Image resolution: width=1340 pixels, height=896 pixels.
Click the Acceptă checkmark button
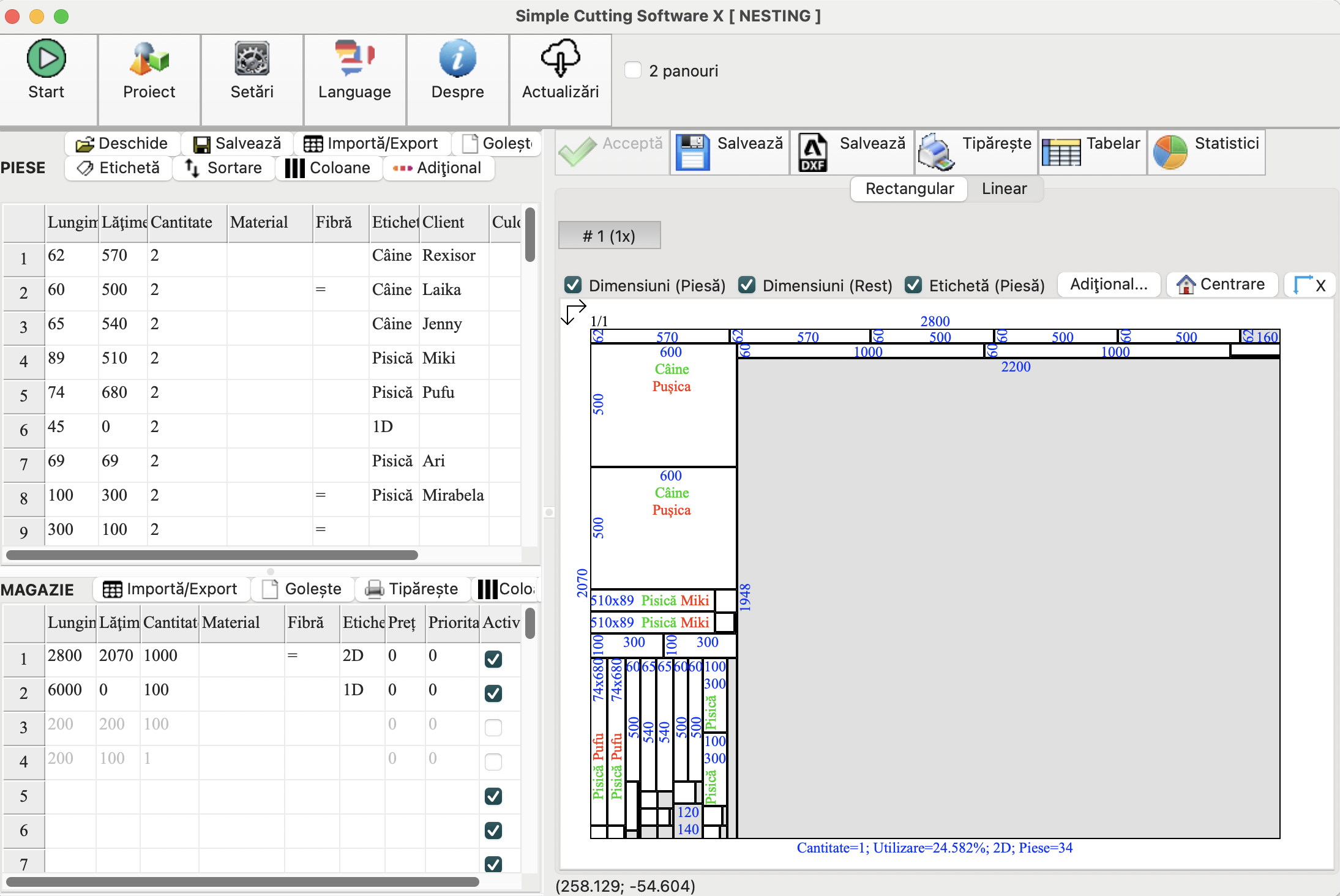[x=612, y=152]
